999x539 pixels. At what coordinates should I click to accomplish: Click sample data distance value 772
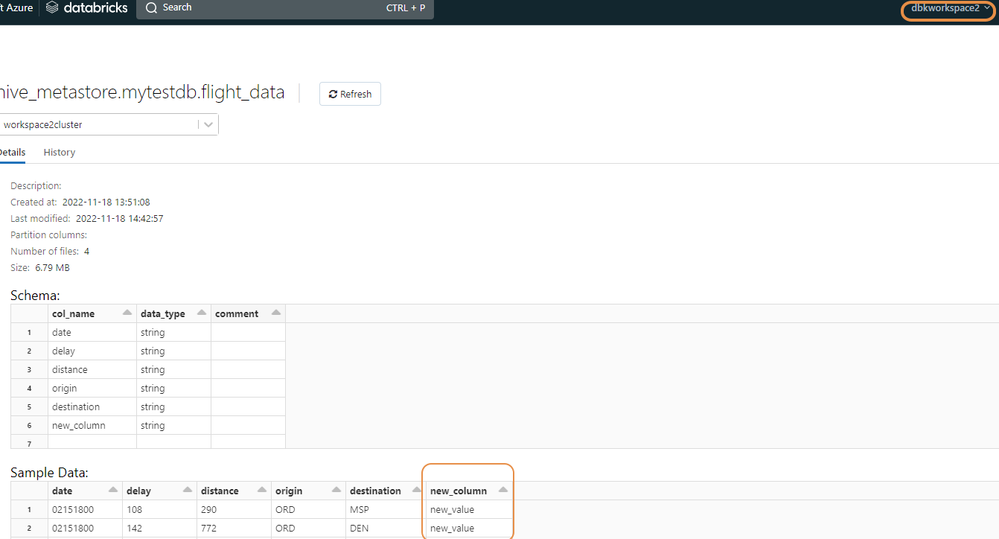click(208, 528)
